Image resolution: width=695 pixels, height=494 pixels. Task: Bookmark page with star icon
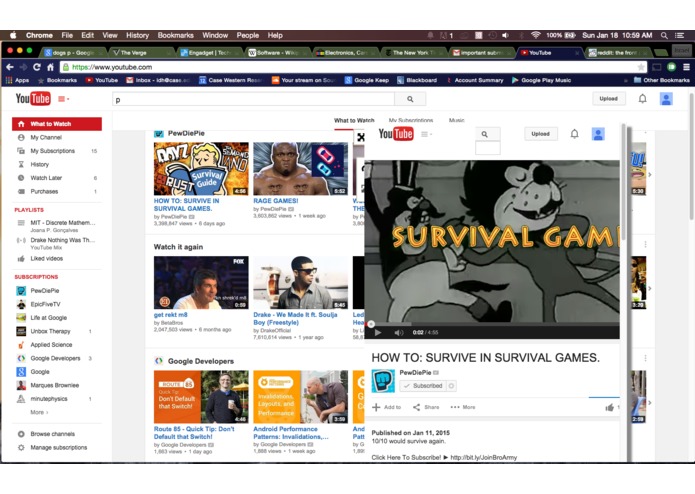click(x=641, y=67)
